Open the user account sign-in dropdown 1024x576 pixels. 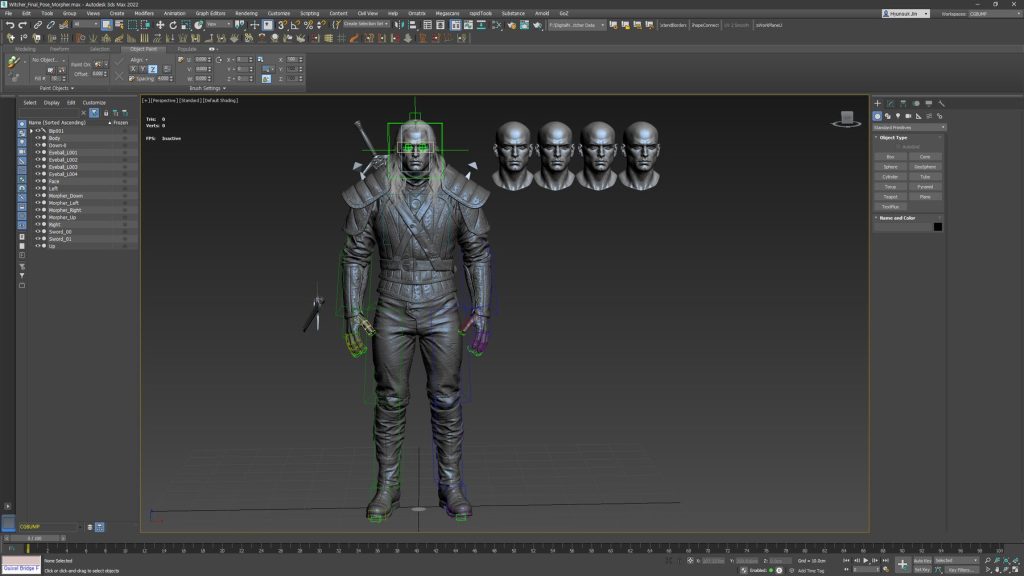tap(905, 13)
